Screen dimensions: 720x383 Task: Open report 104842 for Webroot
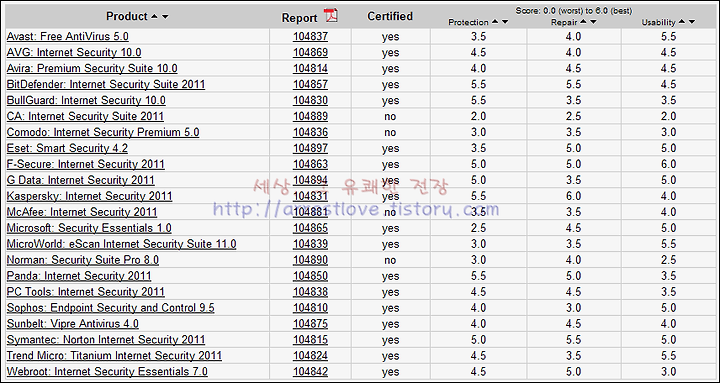click(x=310, y=372)
